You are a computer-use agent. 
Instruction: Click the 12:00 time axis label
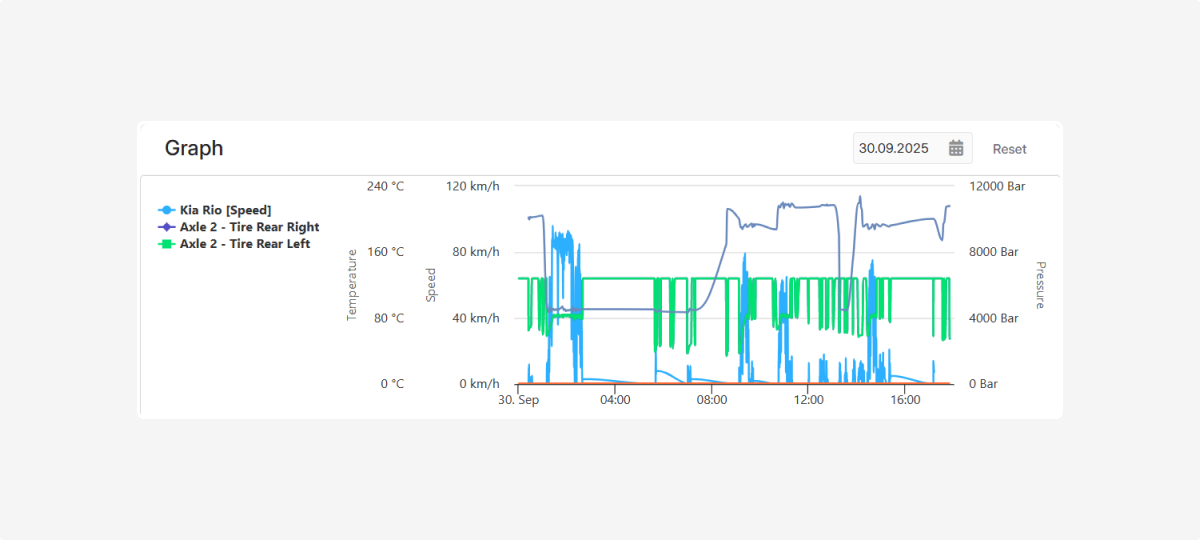[x=808, y=400]
